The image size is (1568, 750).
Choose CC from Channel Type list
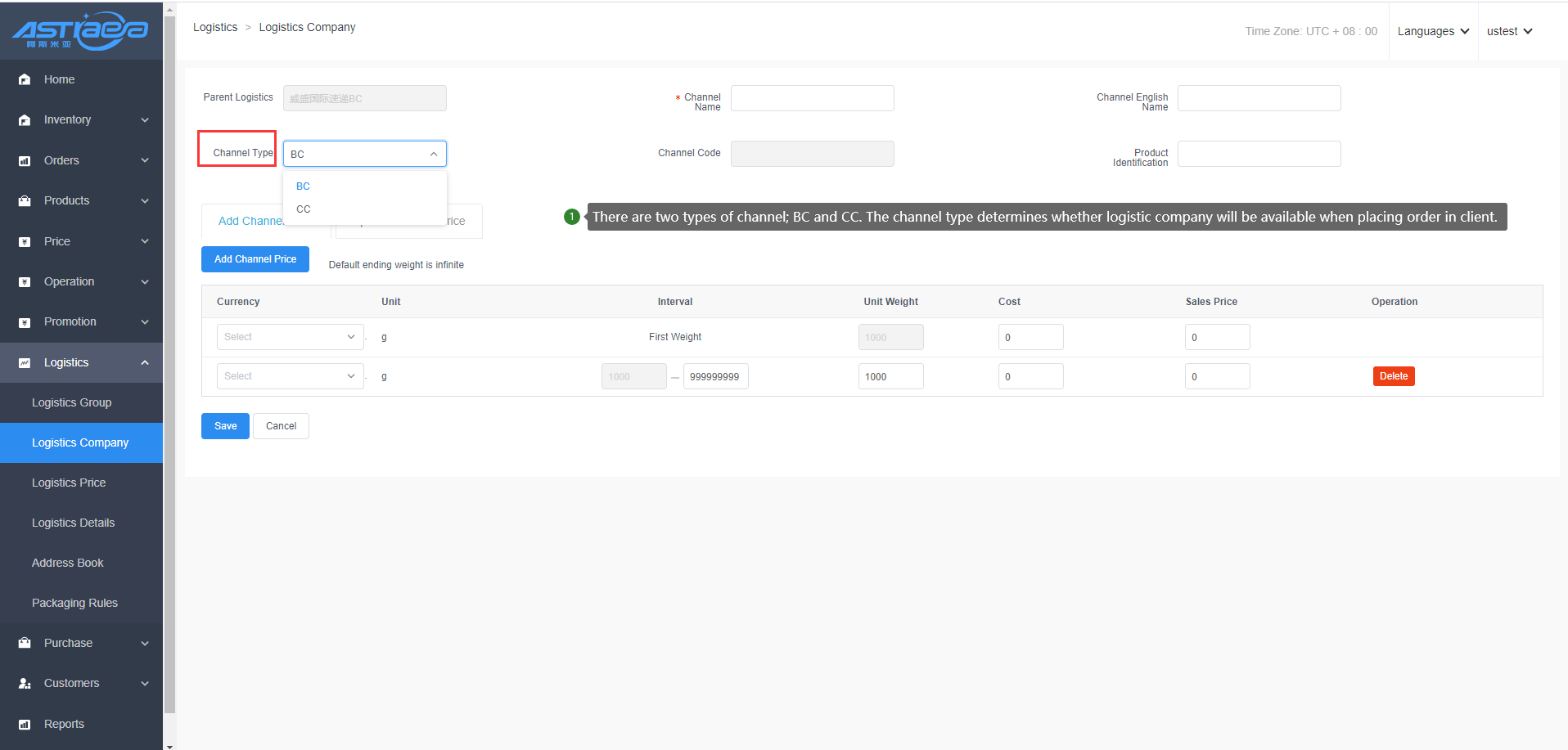tap(304, 209)
